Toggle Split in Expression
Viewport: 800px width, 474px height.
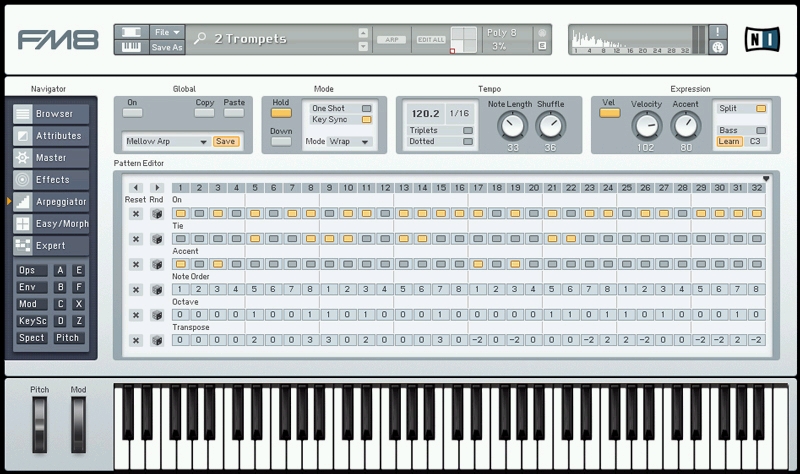pos(761,108)
